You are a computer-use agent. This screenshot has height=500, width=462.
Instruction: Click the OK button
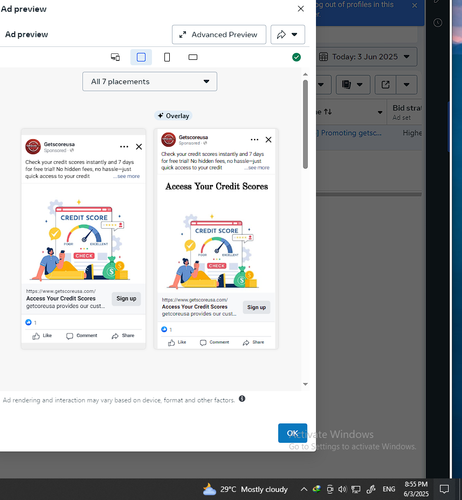[292, 433]
